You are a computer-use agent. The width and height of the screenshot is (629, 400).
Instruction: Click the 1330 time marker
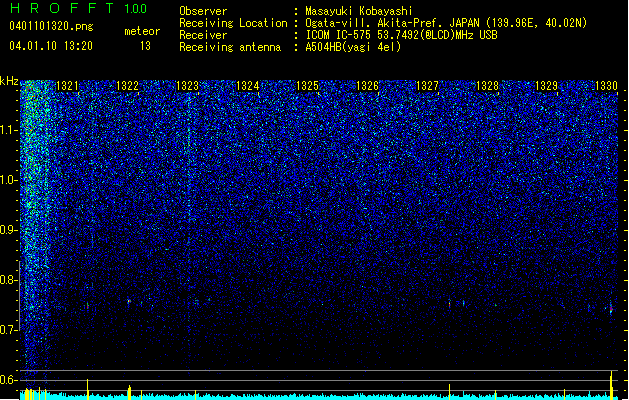pyautogui.click(x=606, y=86)
